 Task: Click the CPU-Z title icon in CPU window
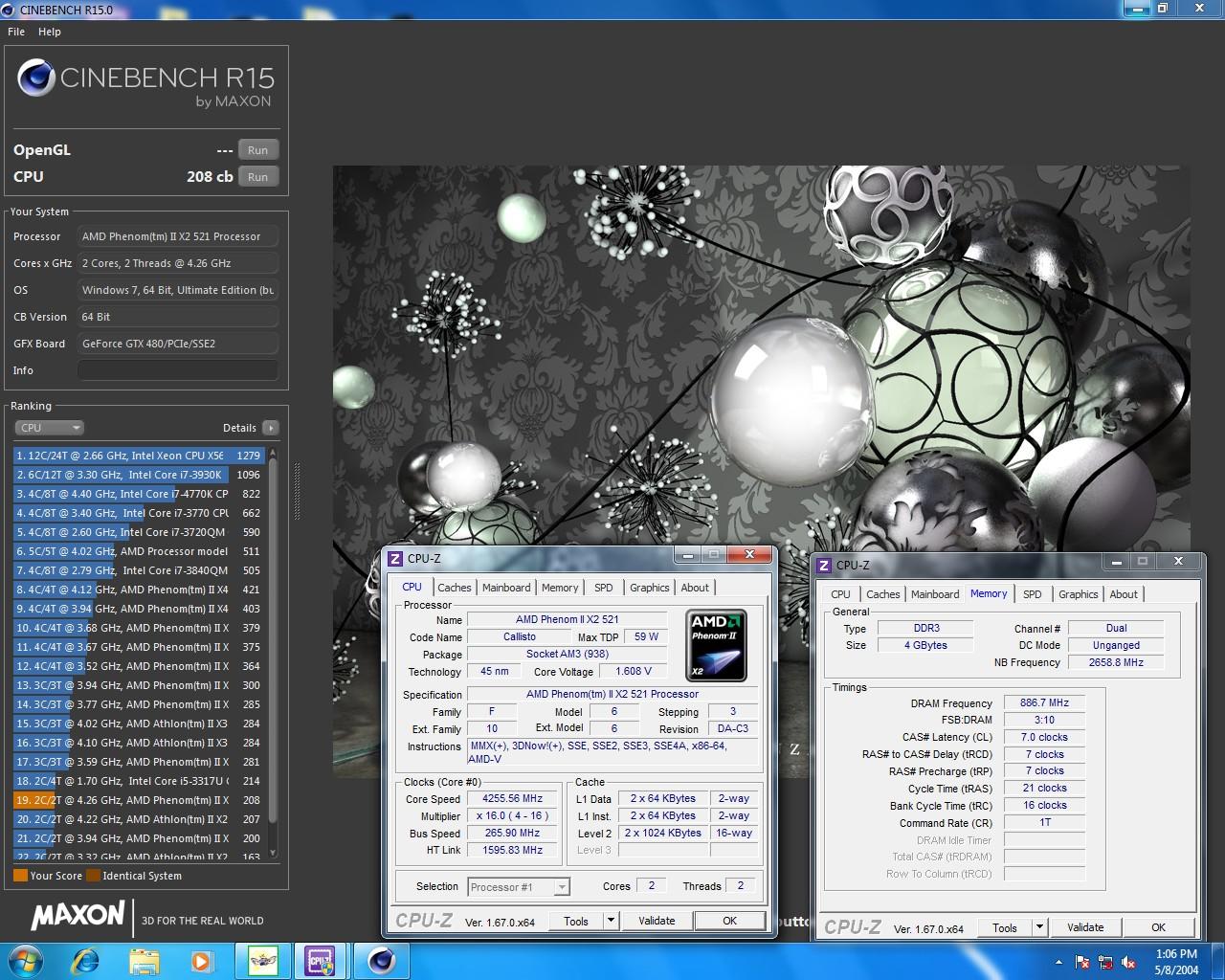point(395,559)
